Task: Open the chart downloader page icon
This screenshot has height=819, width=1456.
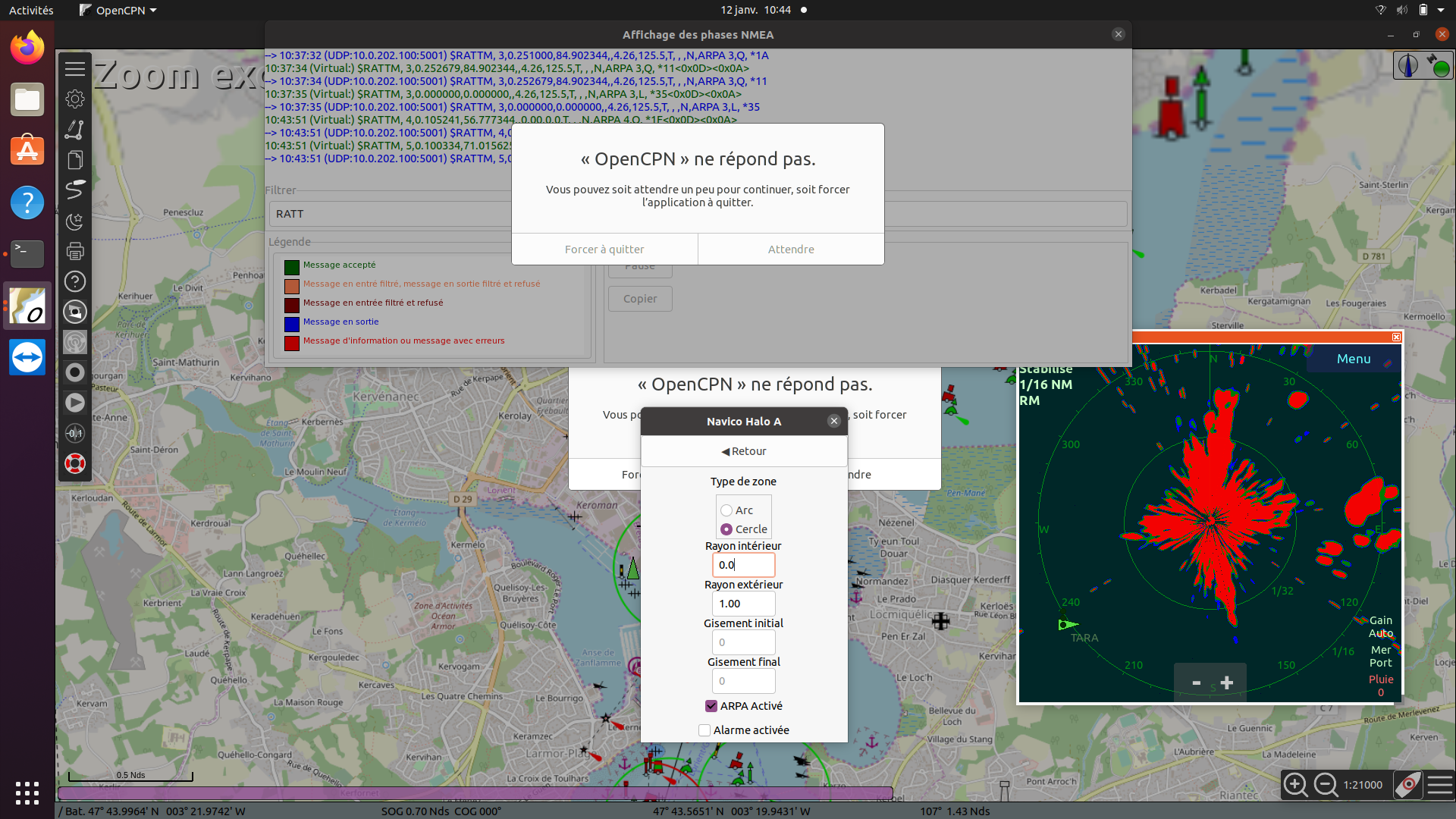Action: (74, 160)
